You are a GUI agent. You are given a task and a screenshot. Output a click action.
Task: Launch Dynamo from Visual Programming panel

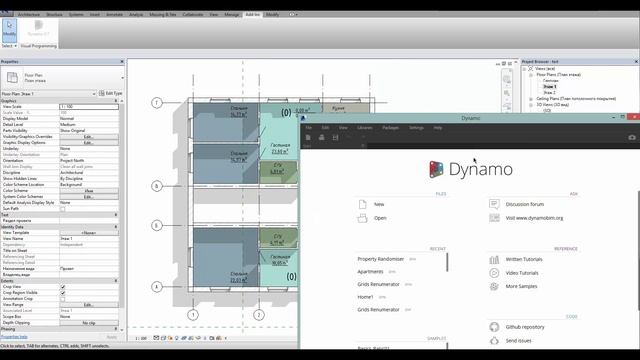point(39,29)
